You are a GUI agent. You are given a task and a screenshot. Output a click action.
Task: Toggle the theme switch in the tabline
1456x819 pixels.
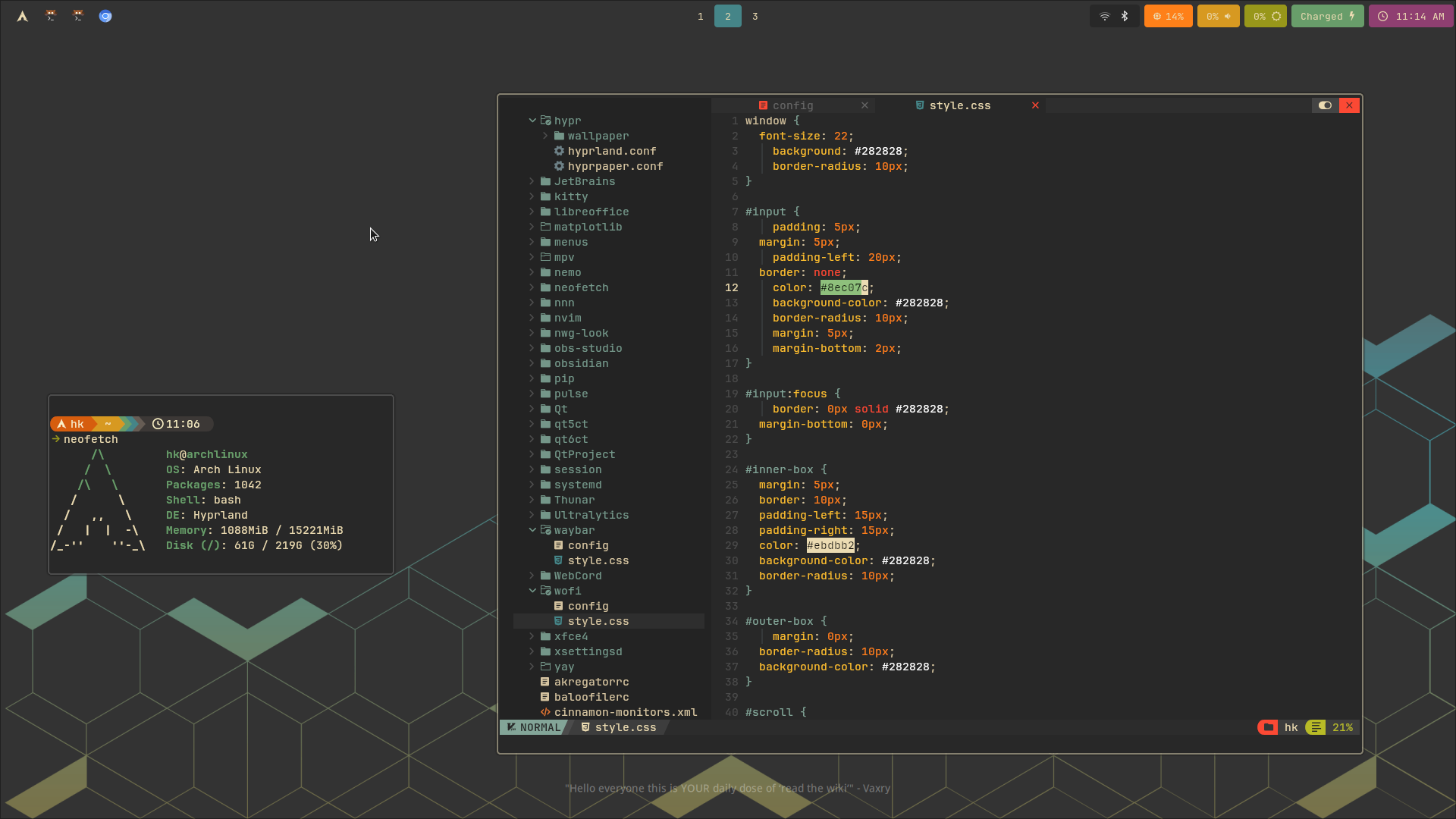point(1325,105)
